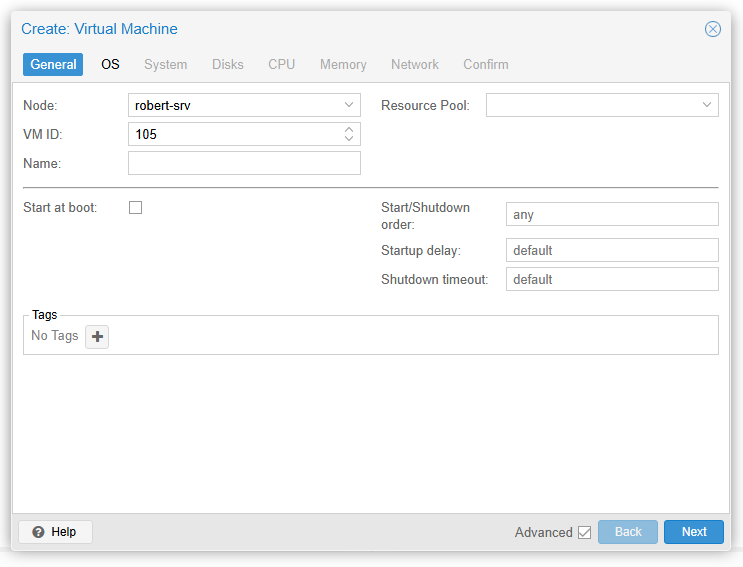Image resolution: width=743 pixels, height=567 pixels.
Task: Click the Startup delay field
Action: coord(611,250)
